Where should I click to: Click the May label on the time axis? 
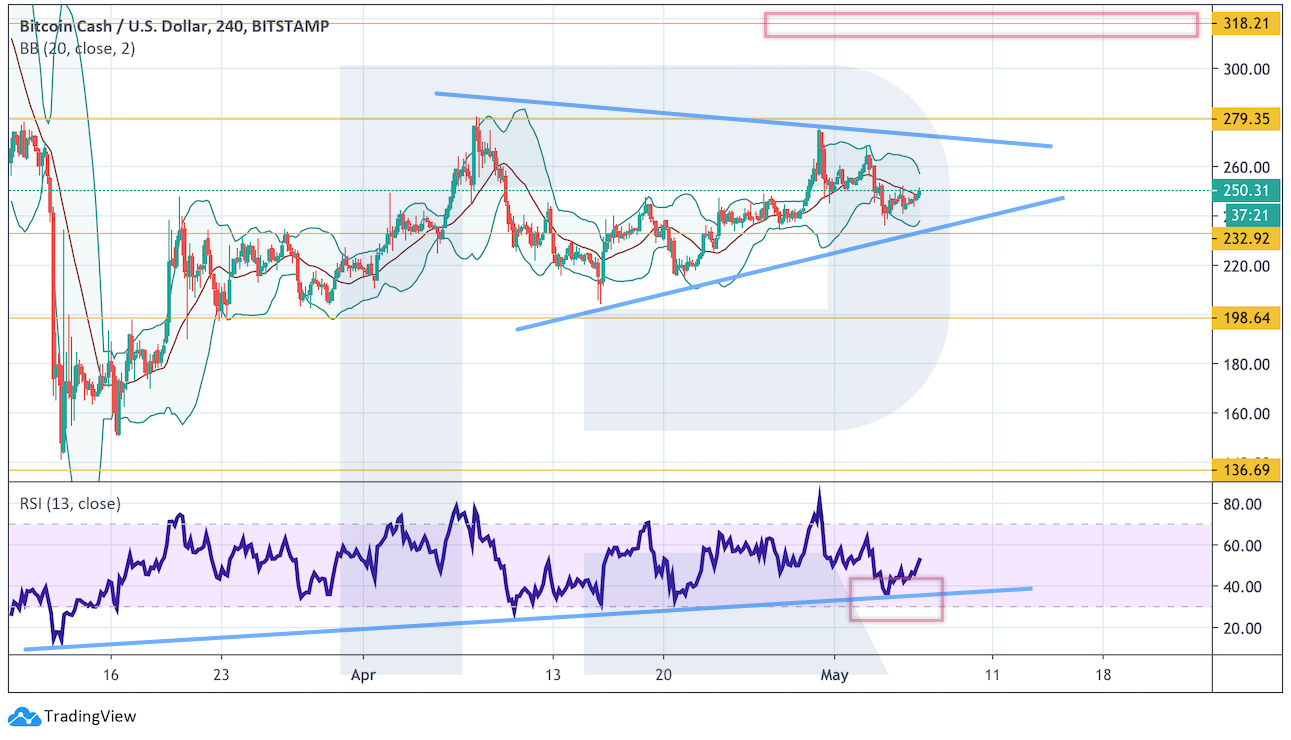[834, 675]
